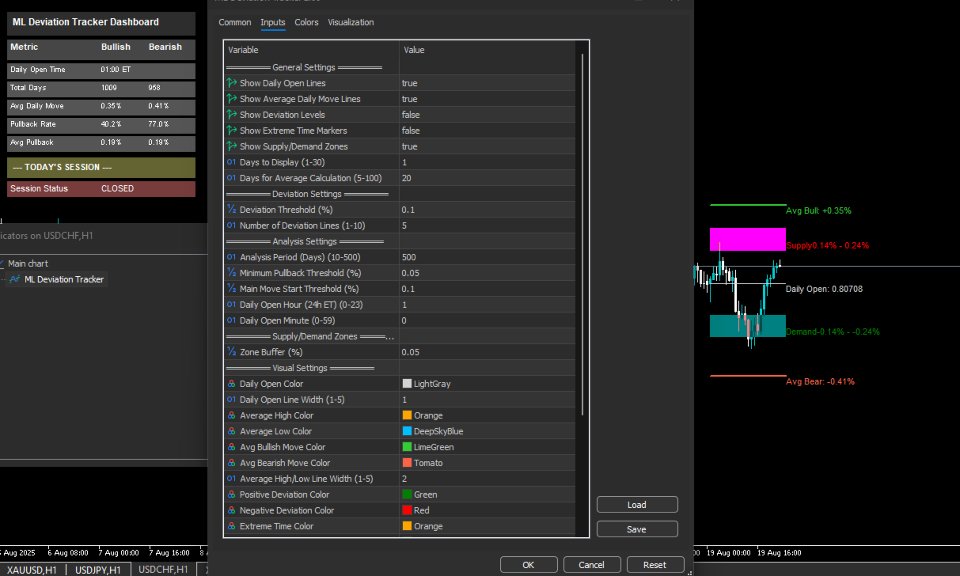Click the Analysis Period (Days) icon

231,257
